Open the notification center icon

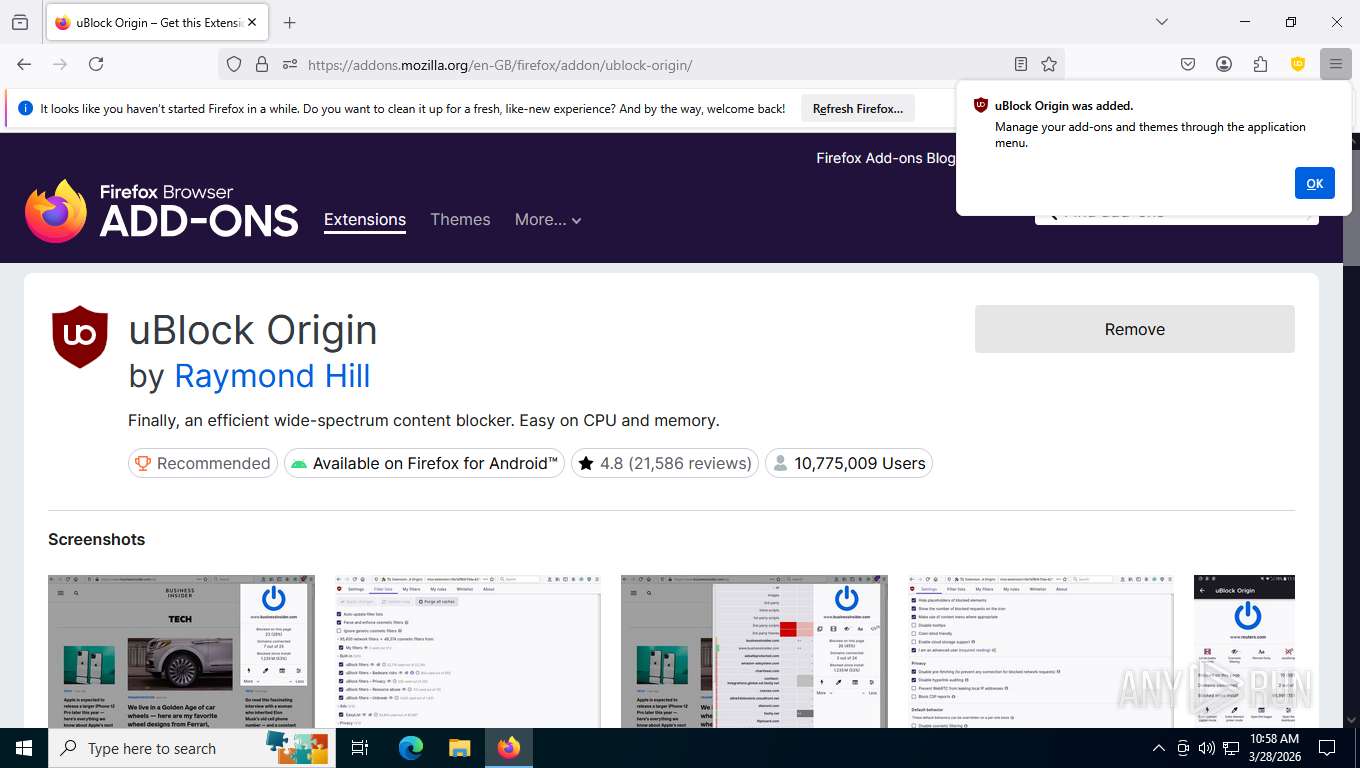point(1327,748)
